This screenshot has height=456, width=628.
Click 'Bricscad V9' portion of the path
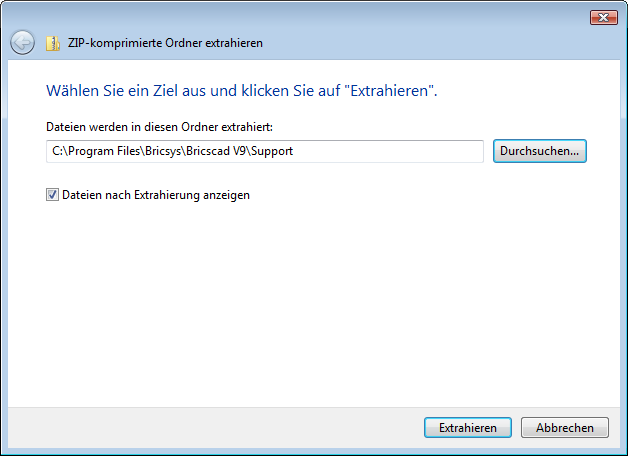(x=215, y=151)
